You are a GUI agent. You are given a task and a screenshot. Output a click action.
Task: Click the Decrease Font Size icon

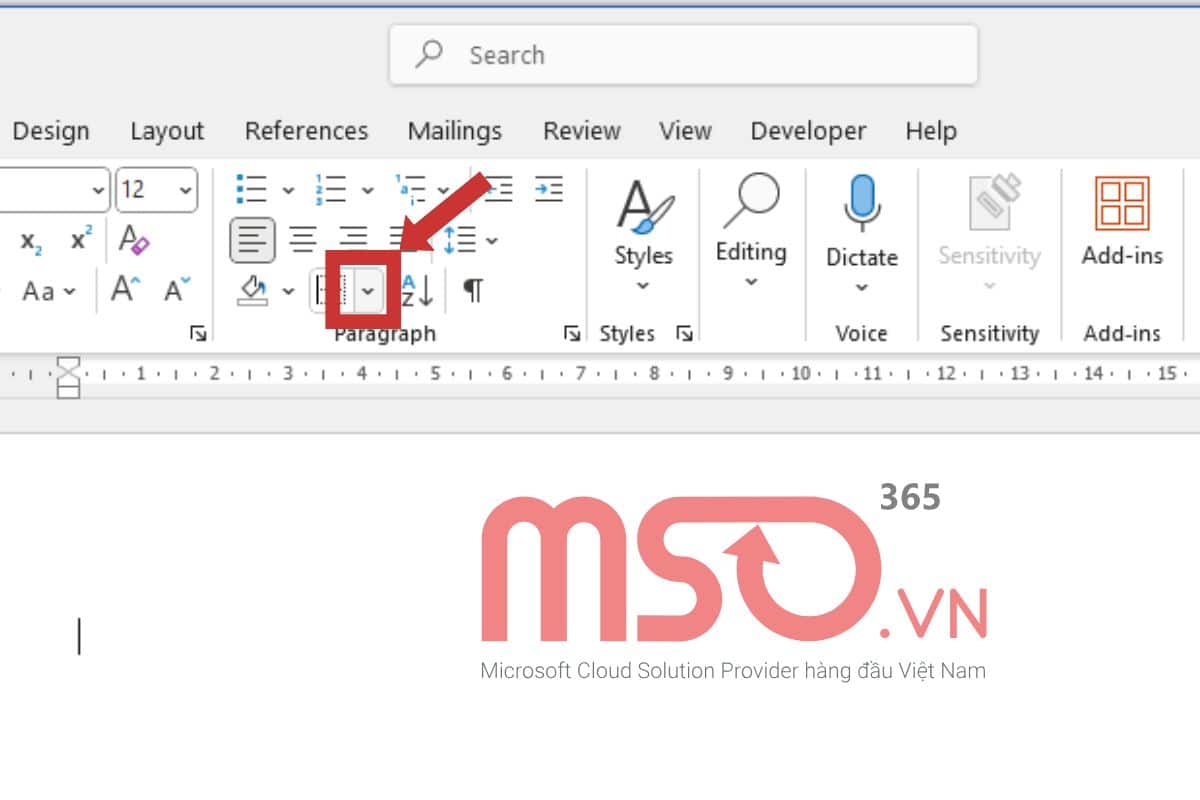[x=177, y=290]
